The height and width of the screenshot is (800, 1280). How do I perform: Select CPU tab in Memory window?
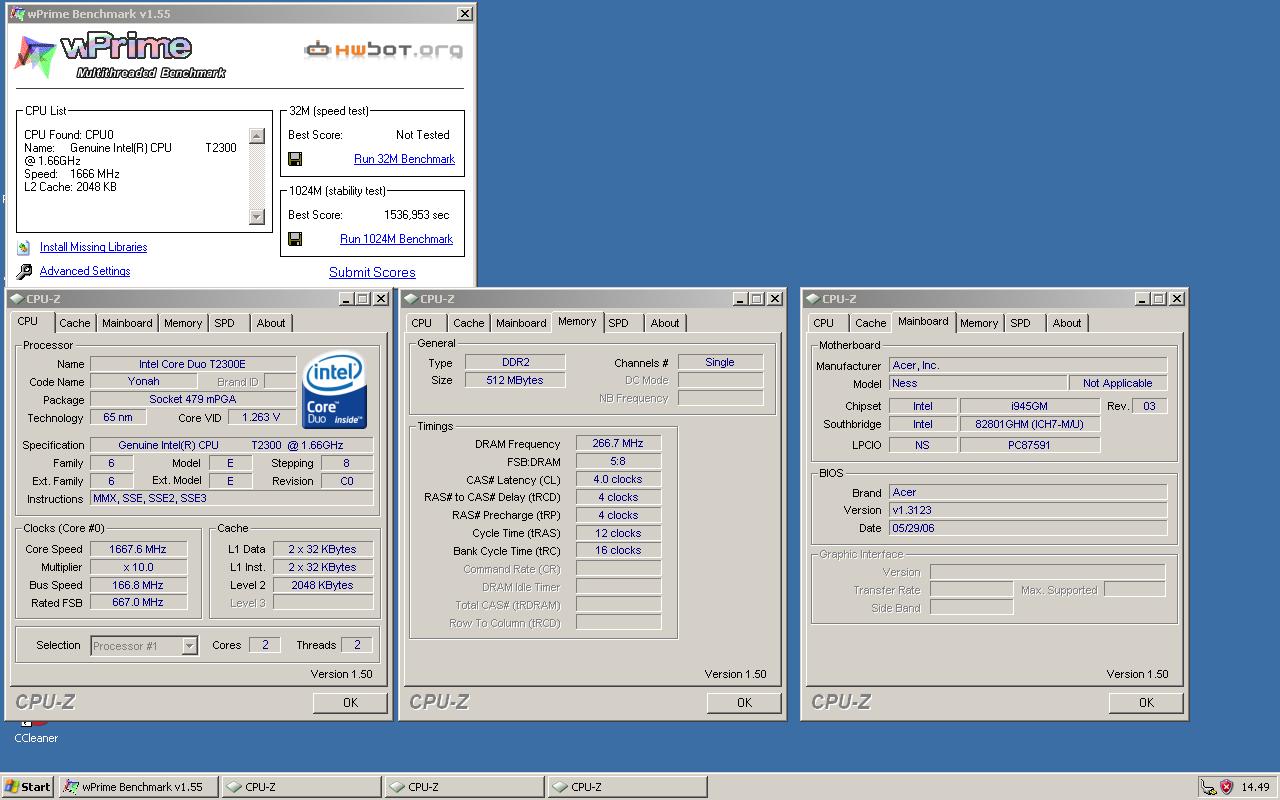[422, 323]
